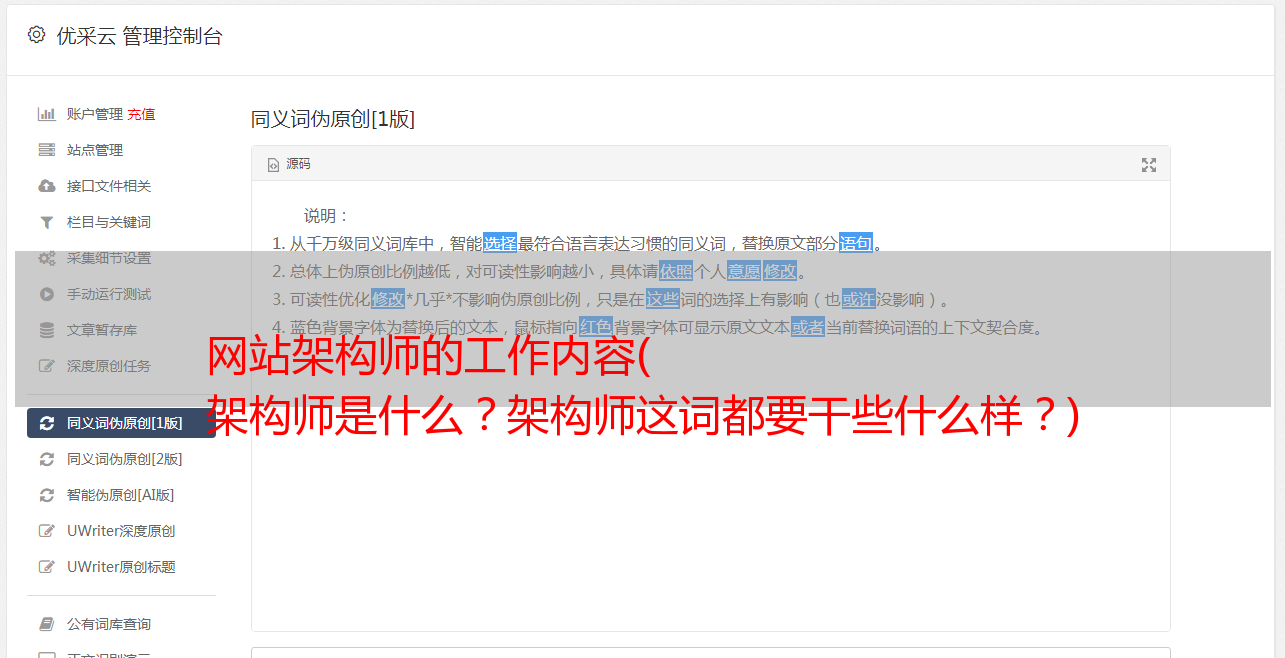
Task: Click the highlighted word 红色 in editor
Action: [595, 327]
